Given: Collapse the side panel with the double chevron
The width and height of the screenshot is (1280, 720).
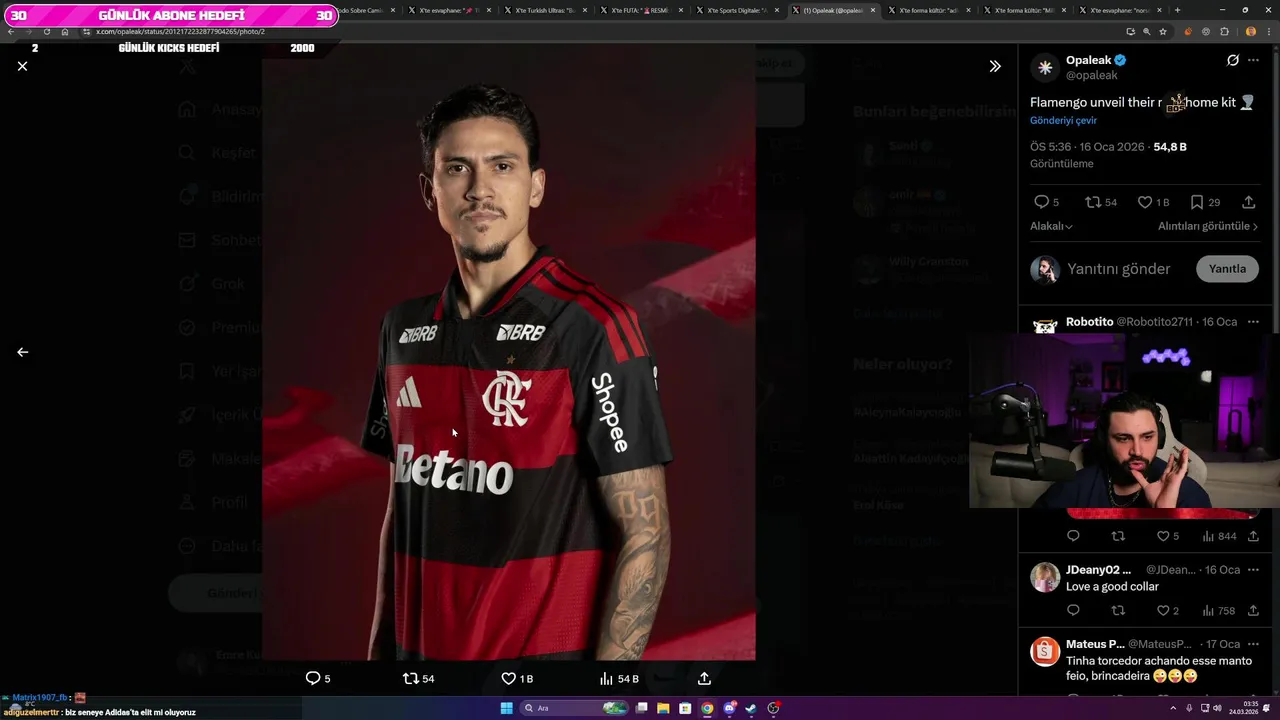Looking at the screenshot, I should tap(995, 66).
